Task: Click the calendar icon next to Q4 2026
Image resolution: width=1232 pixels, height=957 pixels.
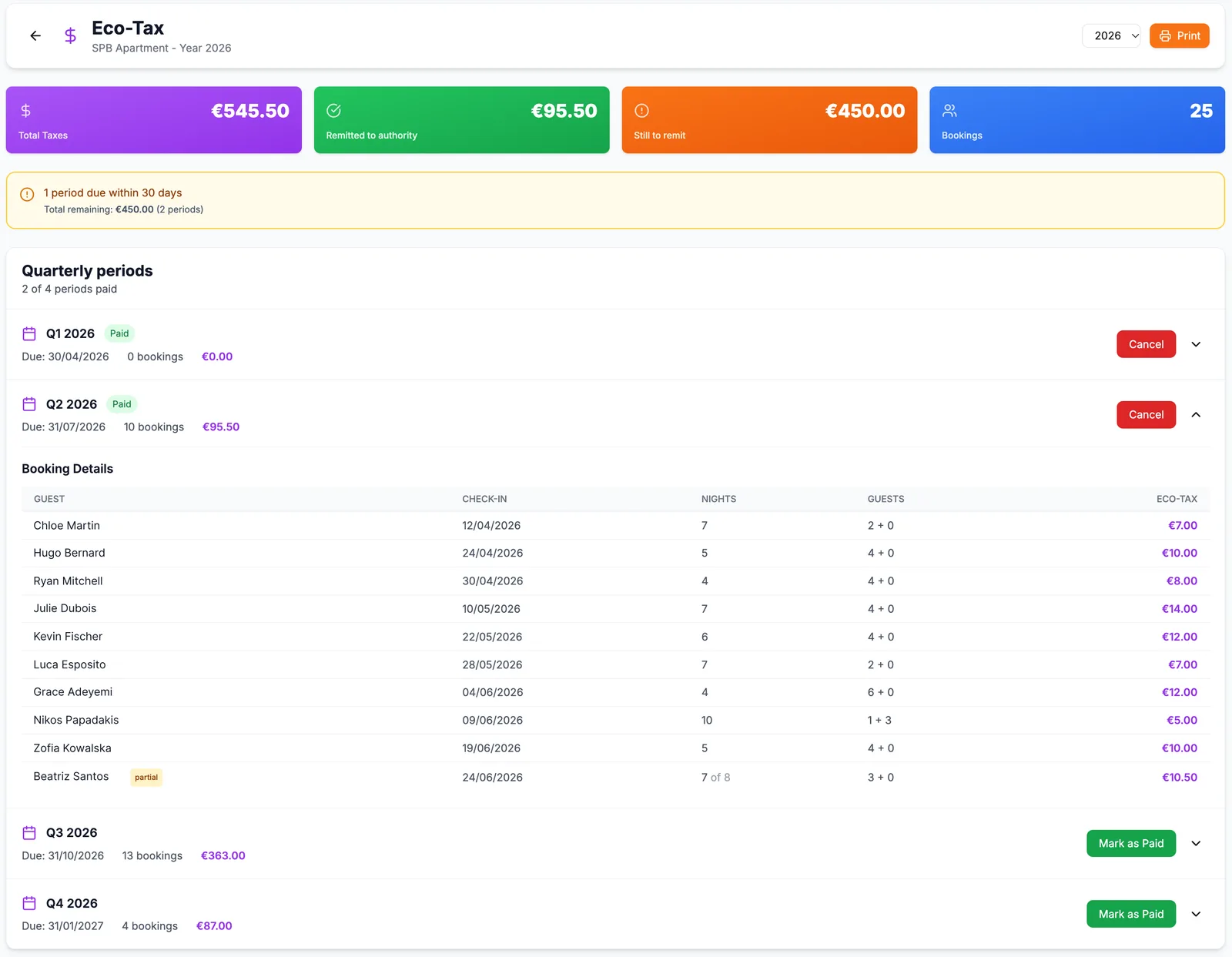Action: click(x=29, y=904)
